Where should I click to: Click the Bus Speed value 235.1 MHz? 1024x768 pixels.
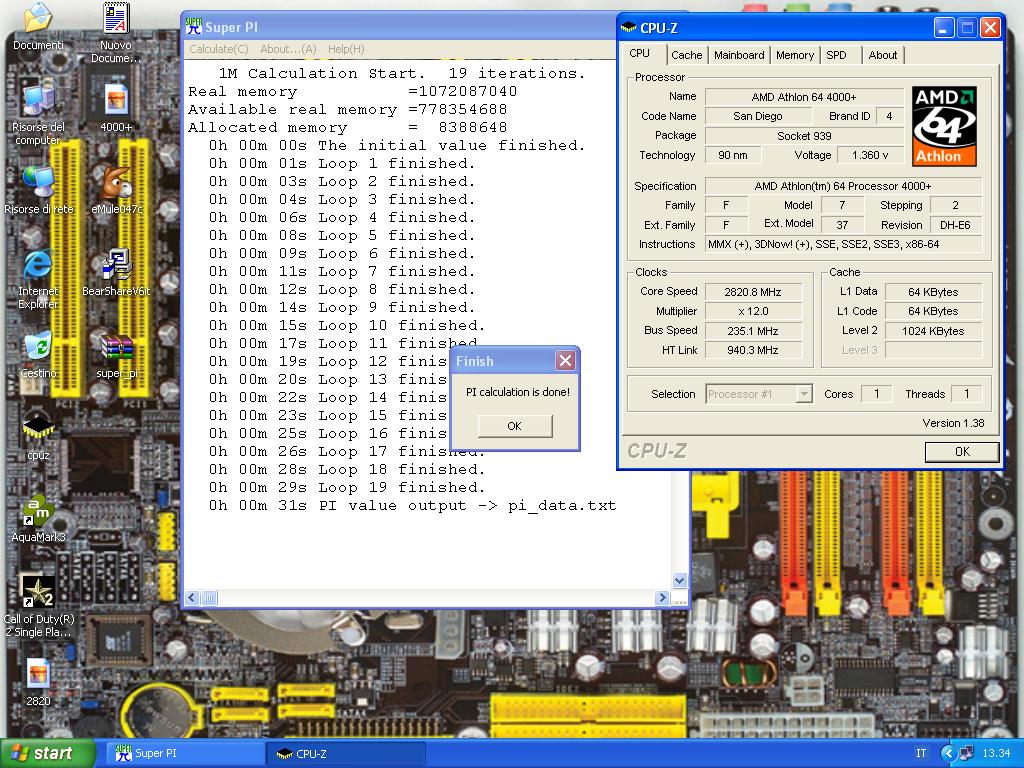click(x=753, y=331)
